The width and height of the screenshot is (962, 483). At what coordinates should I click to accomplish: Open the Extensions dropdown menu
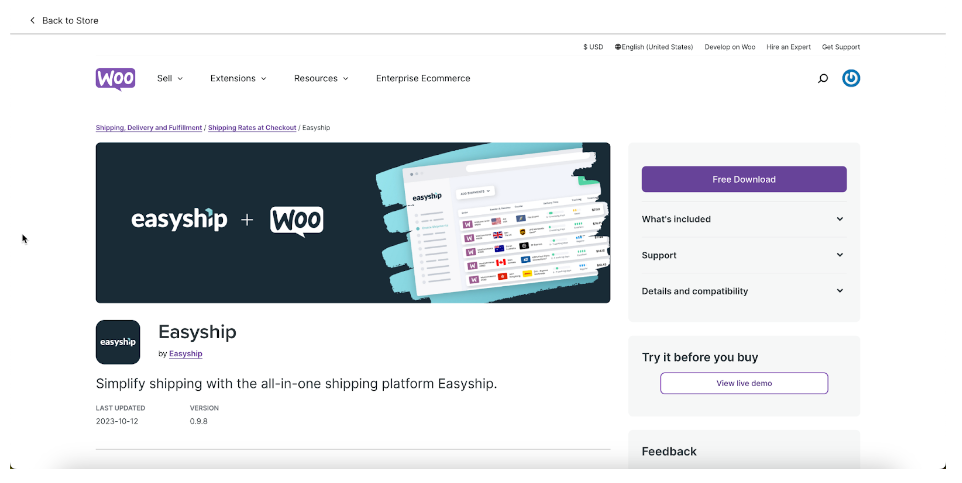pyautogui.click(x=238, y=79)
